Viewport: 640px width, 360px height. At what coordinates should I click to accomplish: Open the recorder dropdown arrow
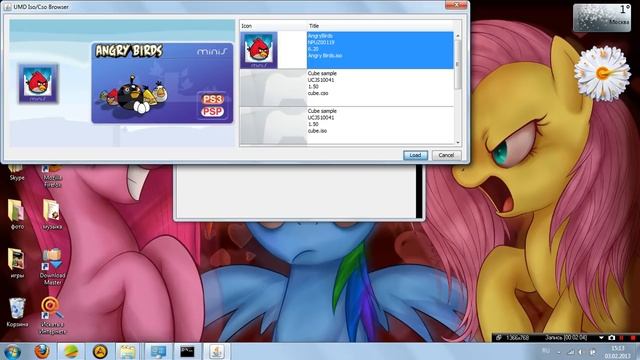pos(601,338)
